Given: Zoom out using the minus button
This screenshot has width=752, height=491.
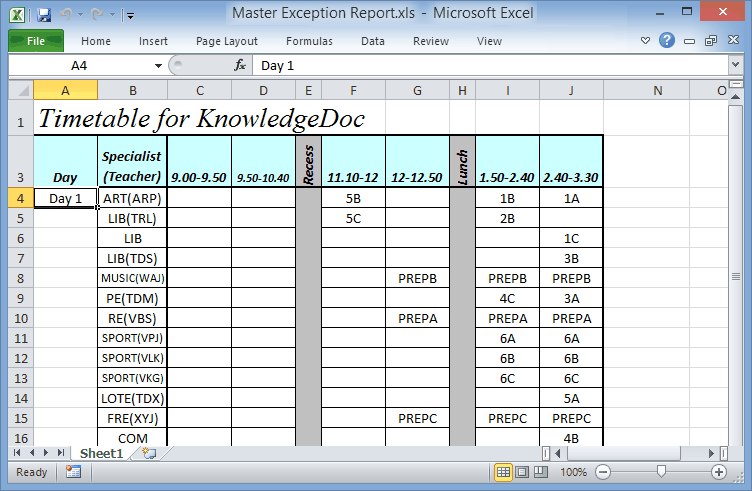Looking at the screenshot, I should point(603,472).
